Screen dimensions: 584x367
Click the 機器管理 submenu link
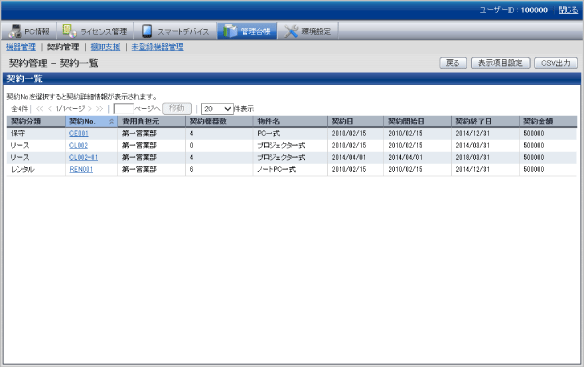coord(21,47)
